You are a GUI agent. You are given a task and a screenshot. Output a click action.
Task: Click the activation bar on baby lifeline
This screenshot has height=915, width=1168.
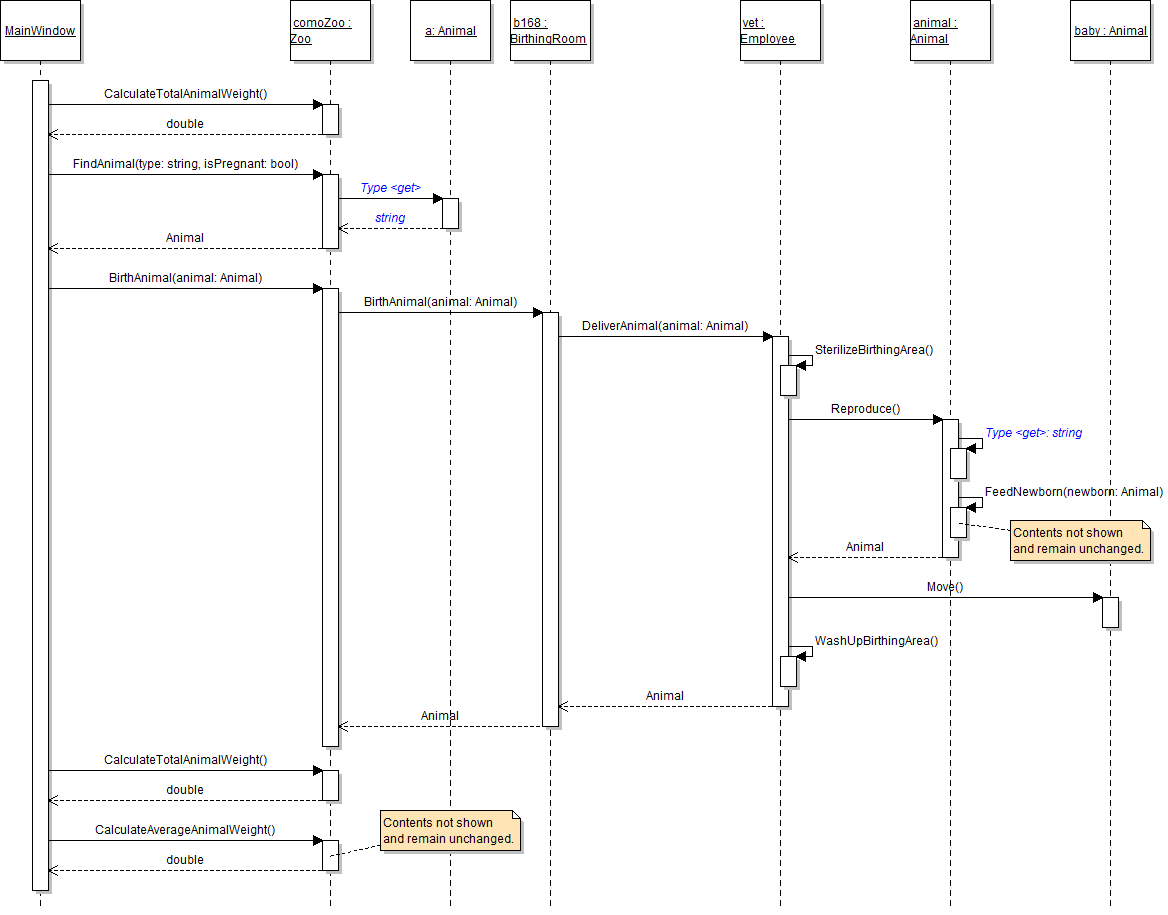pyautogui.click(x=1110, y=612)
